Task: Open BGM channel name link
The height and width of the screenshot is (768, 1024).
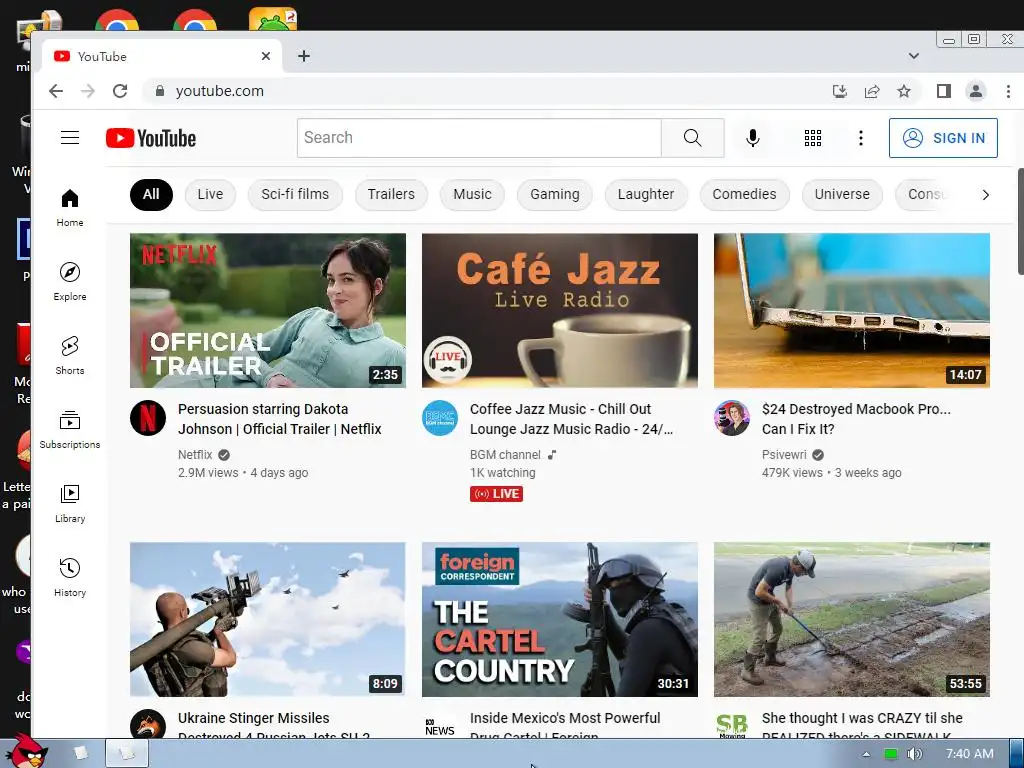Action: (505, 455)
